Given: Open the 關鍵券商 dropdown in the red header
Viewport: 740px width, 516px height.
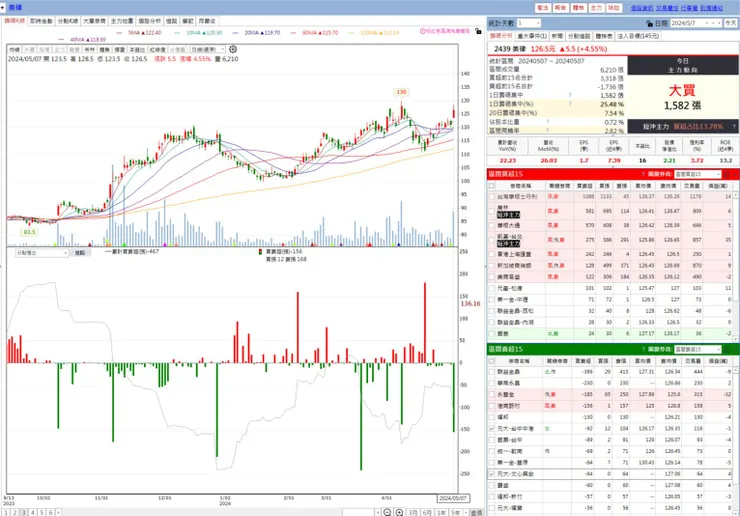Looking at the screenshot, I should pos(698,175).
